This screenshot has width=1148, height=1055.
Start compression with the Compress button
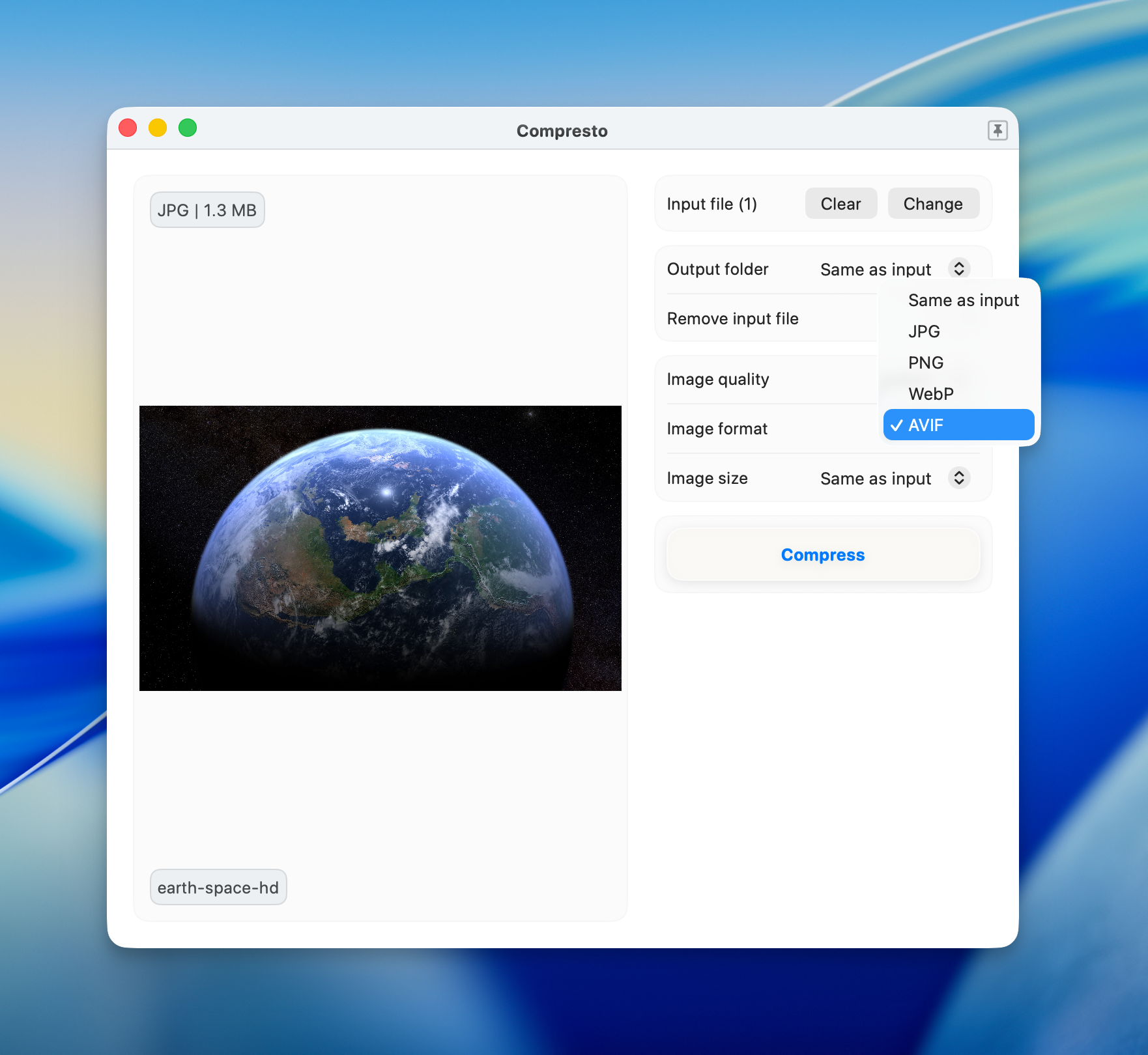coord(823,555)
